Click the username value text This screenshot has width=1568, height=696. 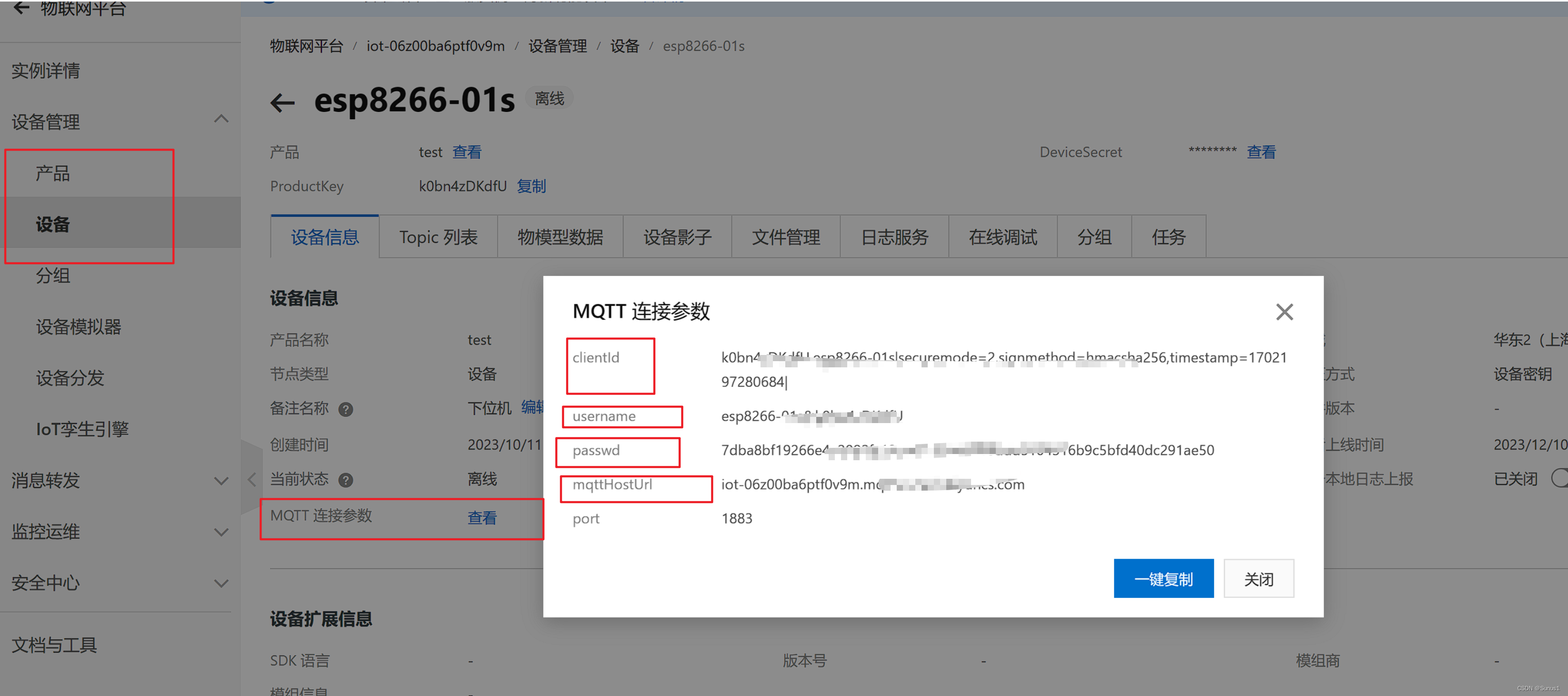(812, 416)
